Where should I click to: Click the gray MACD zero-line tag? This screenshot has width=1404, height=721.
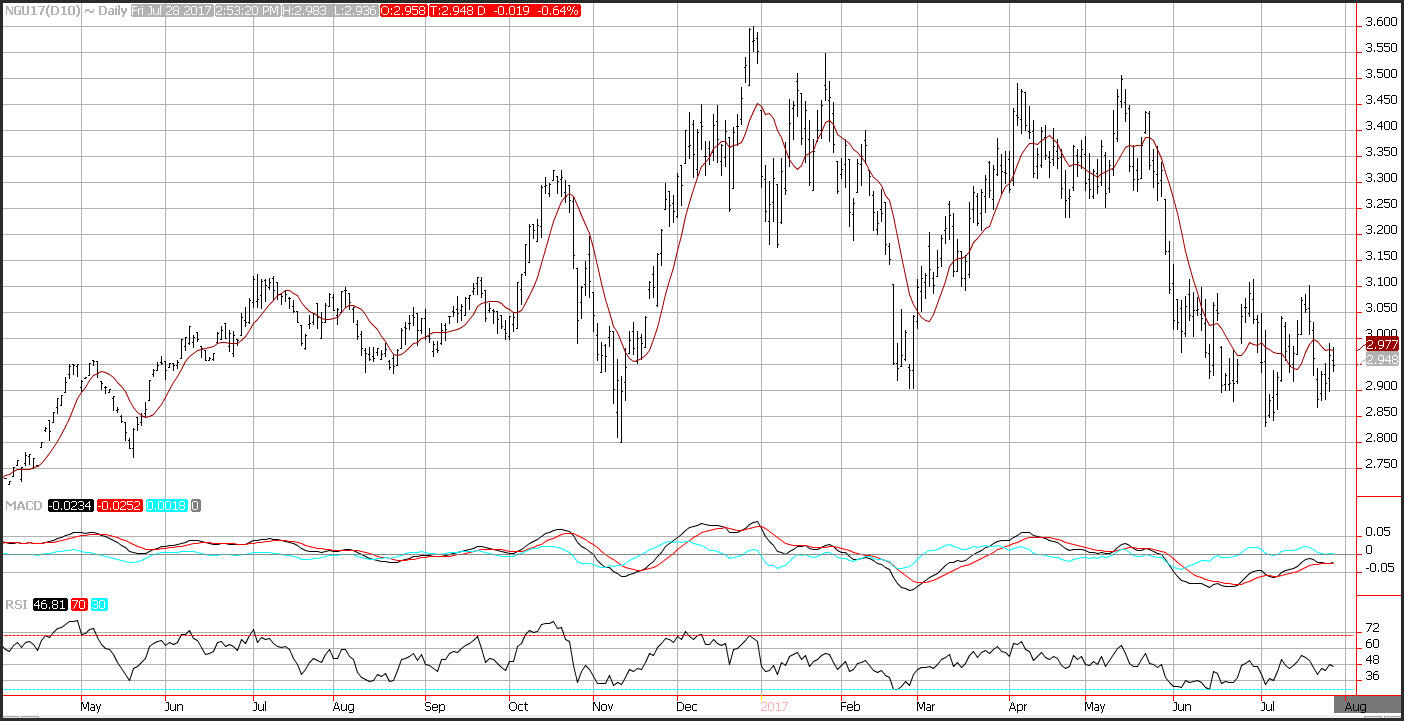pos(196,506)
